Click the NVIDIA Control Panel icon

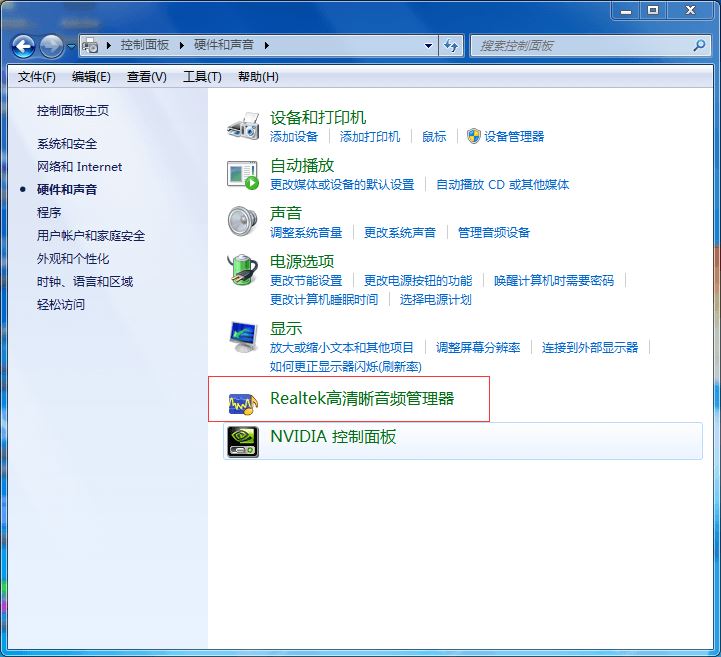[243, 440]
